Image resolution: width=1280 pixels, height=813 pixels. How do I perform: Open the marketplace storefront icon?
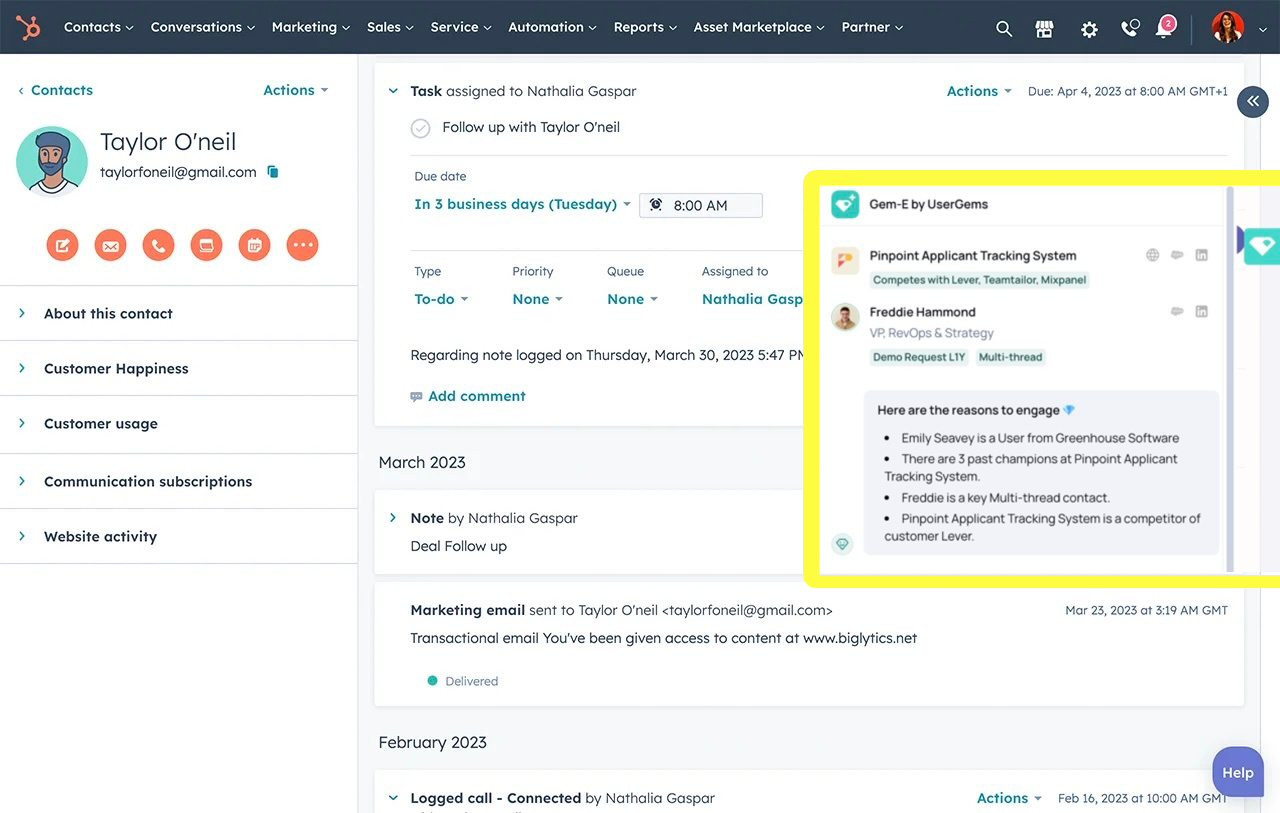[x=1045, y=29]
